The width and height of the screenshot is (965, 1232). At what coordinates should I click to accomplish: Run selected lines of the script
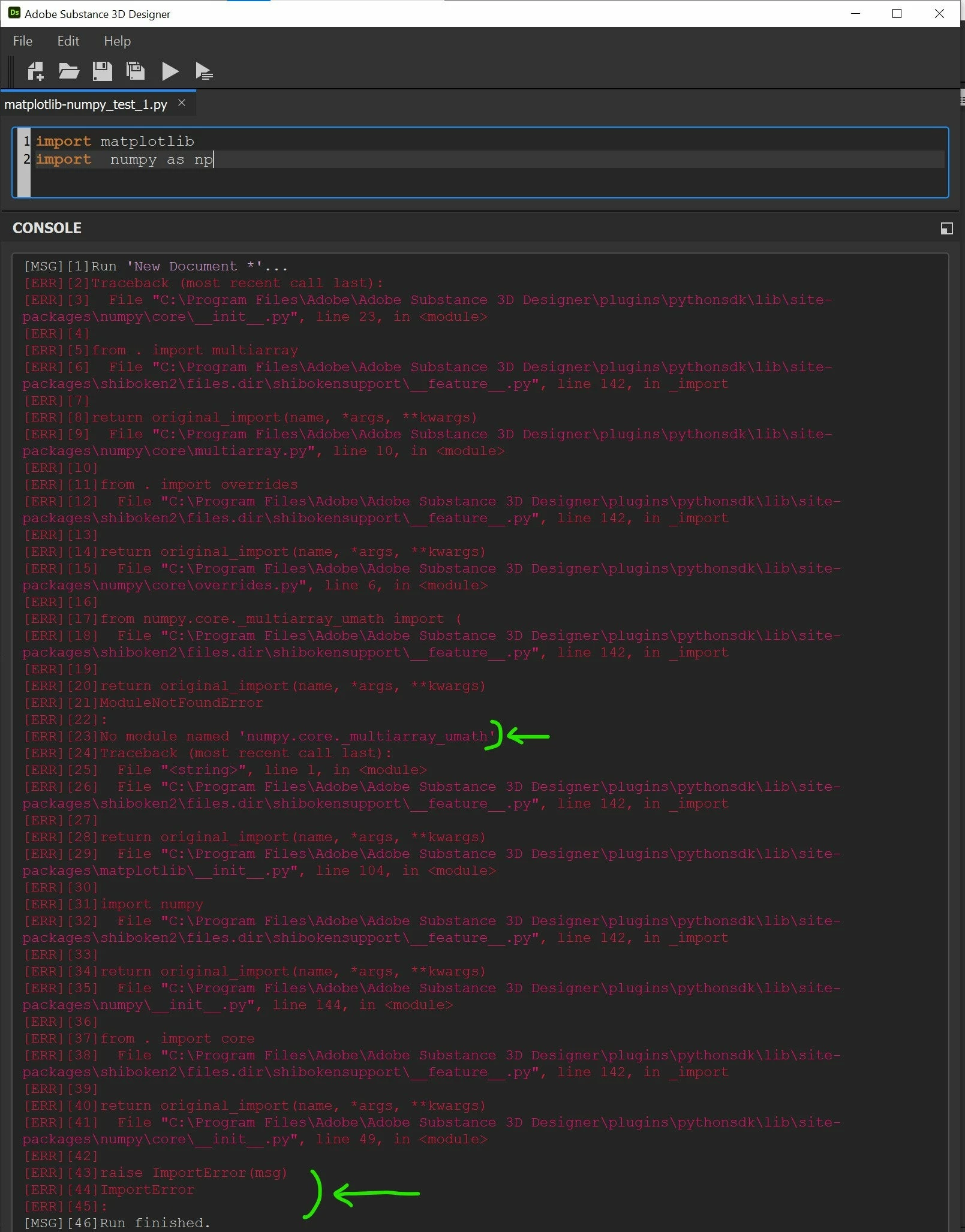[x=204, y=71]
